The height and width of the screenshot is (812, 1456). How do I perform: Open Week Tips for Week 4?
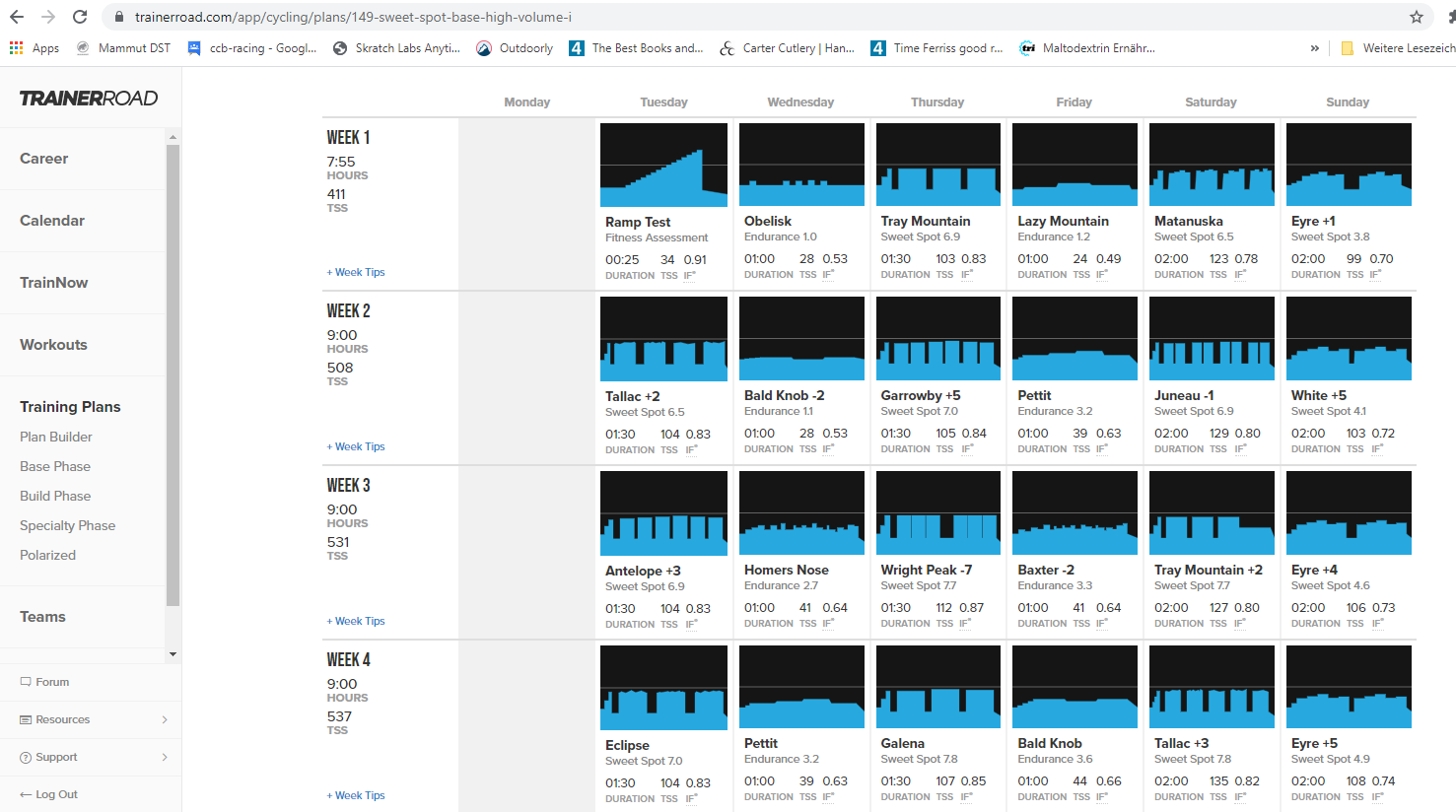[x=356, y=795]
